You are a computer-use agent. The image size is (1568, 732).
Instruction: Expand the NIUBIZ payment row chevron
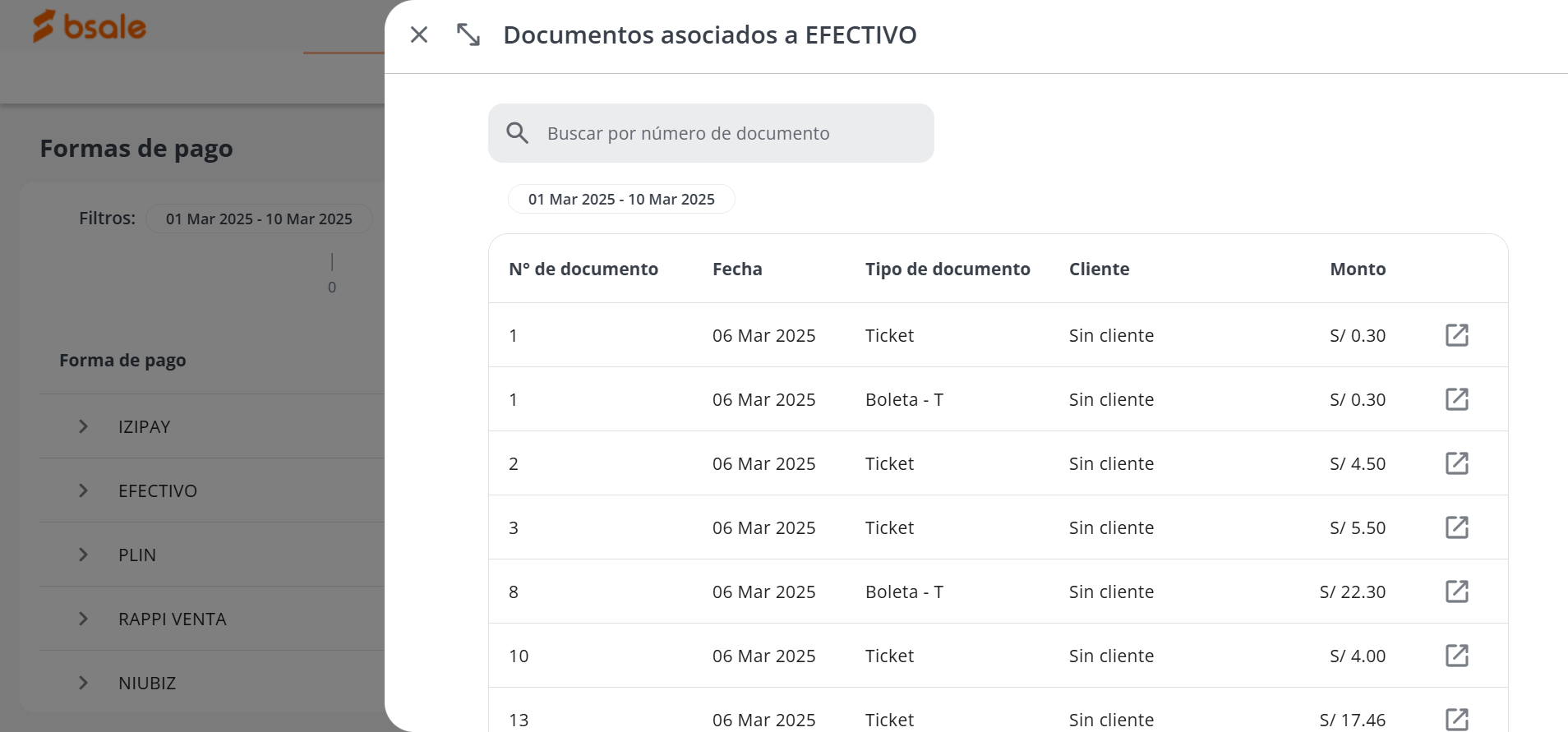(x=83, y=683)
